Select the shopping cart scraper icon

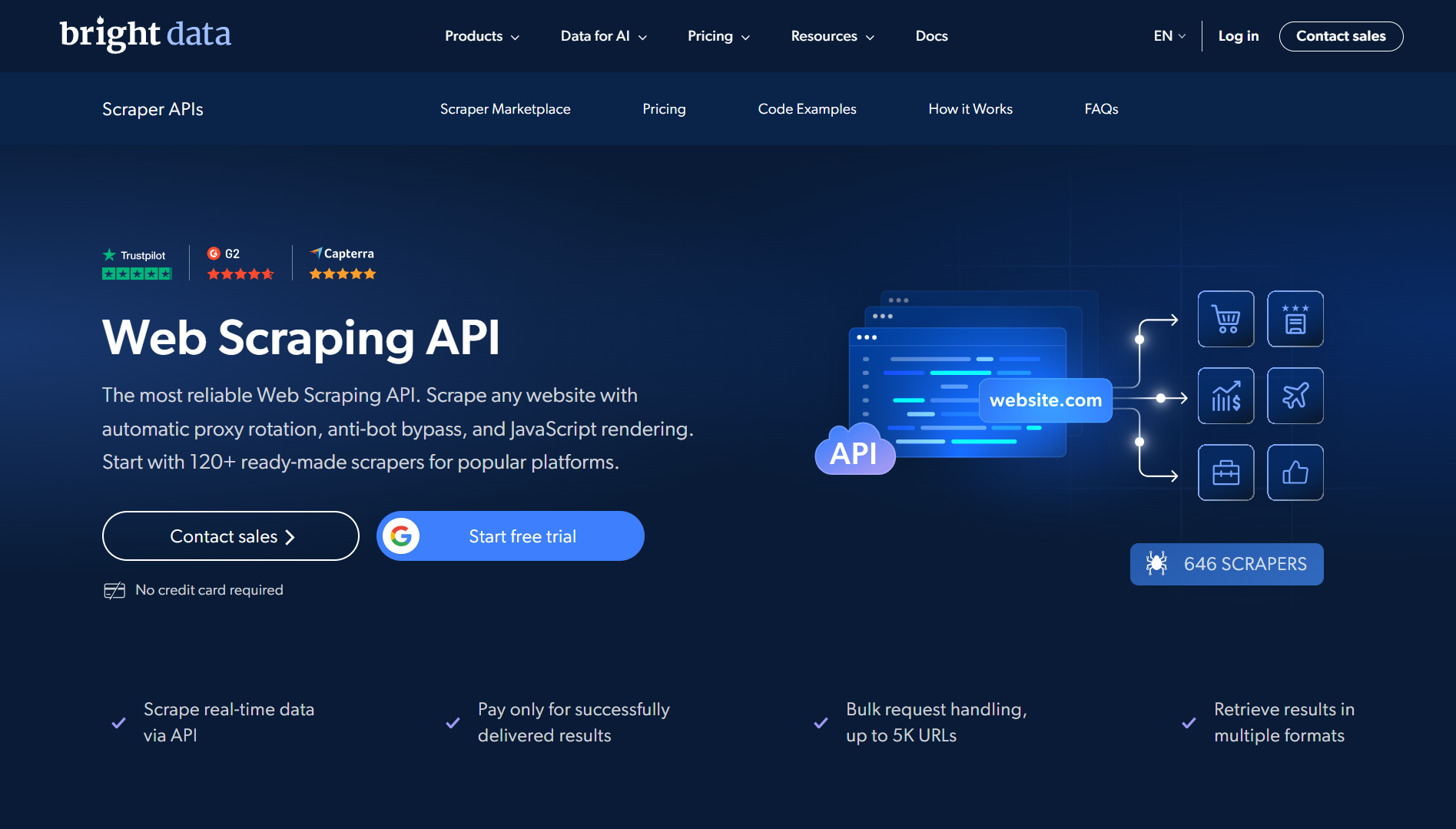click(1225, 319)
